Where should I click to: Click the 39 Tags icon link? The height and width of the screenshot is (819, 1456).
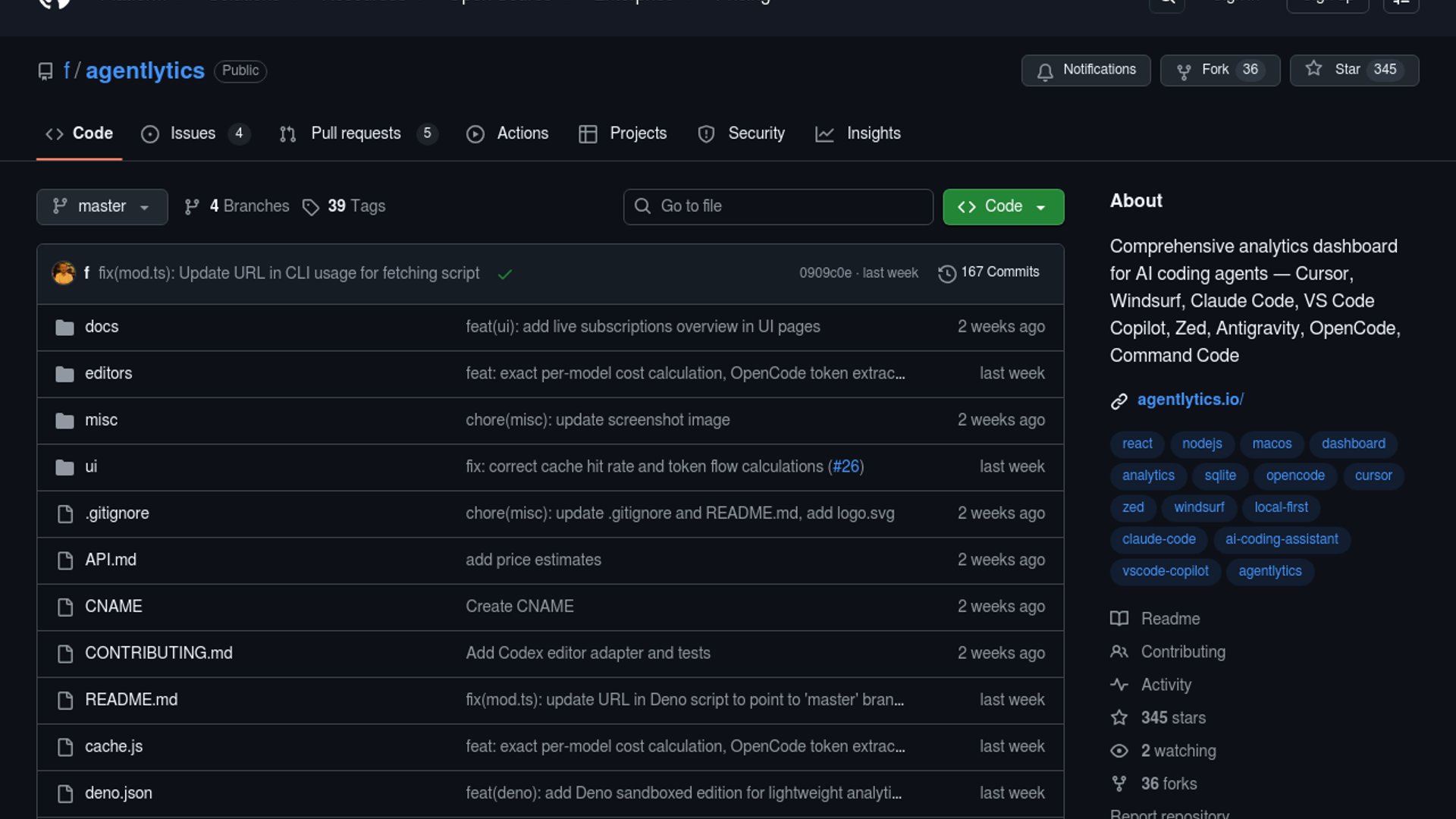(311, 207)
